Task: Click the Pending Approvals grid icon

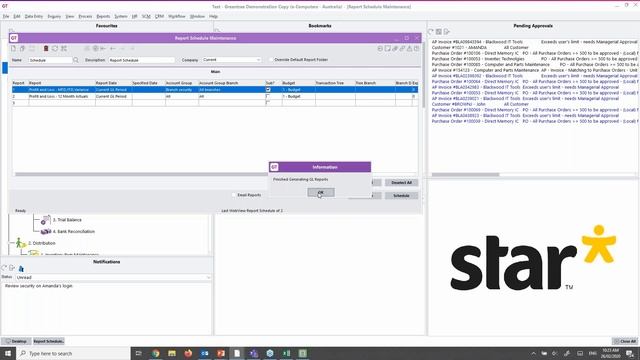Action: (439, 31)
